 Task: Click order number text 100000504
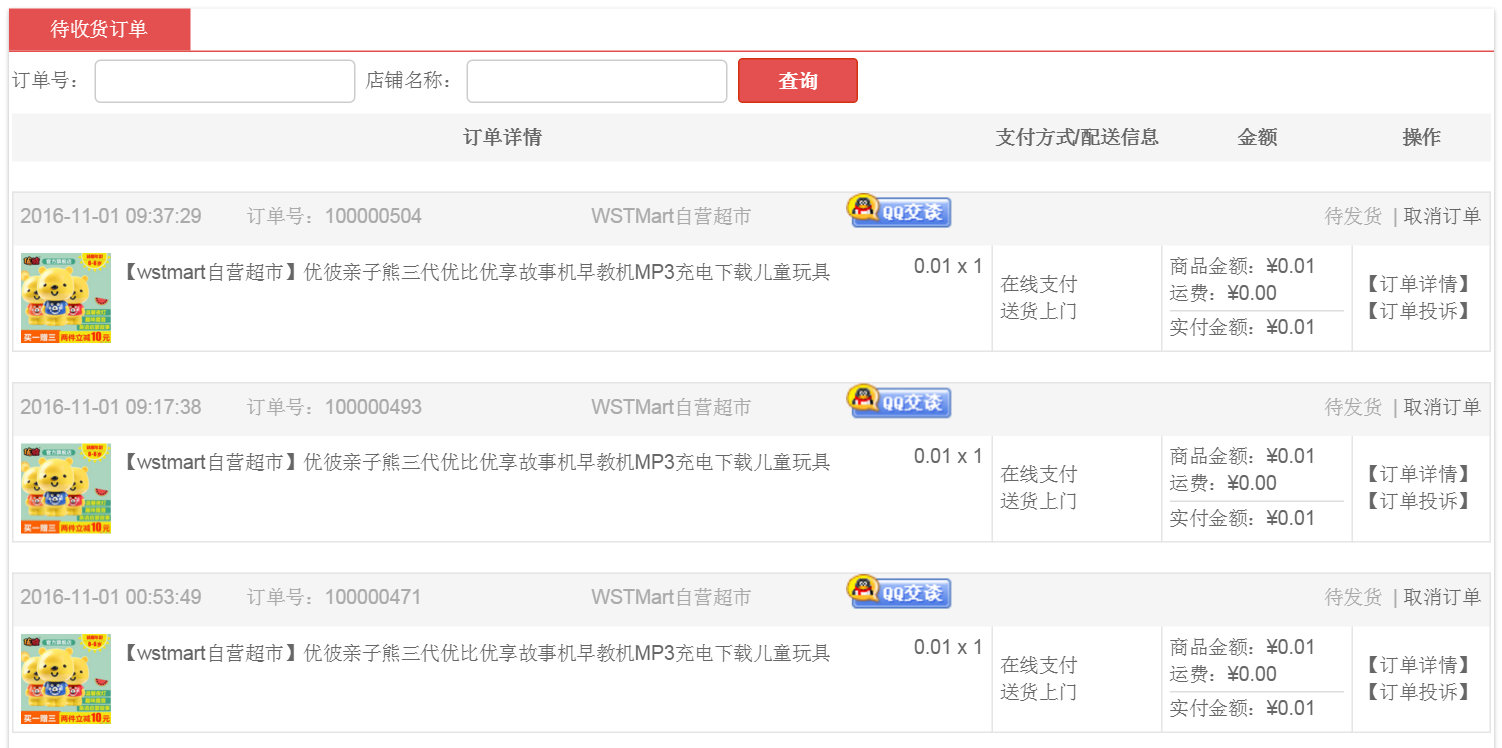coord(373,216)
